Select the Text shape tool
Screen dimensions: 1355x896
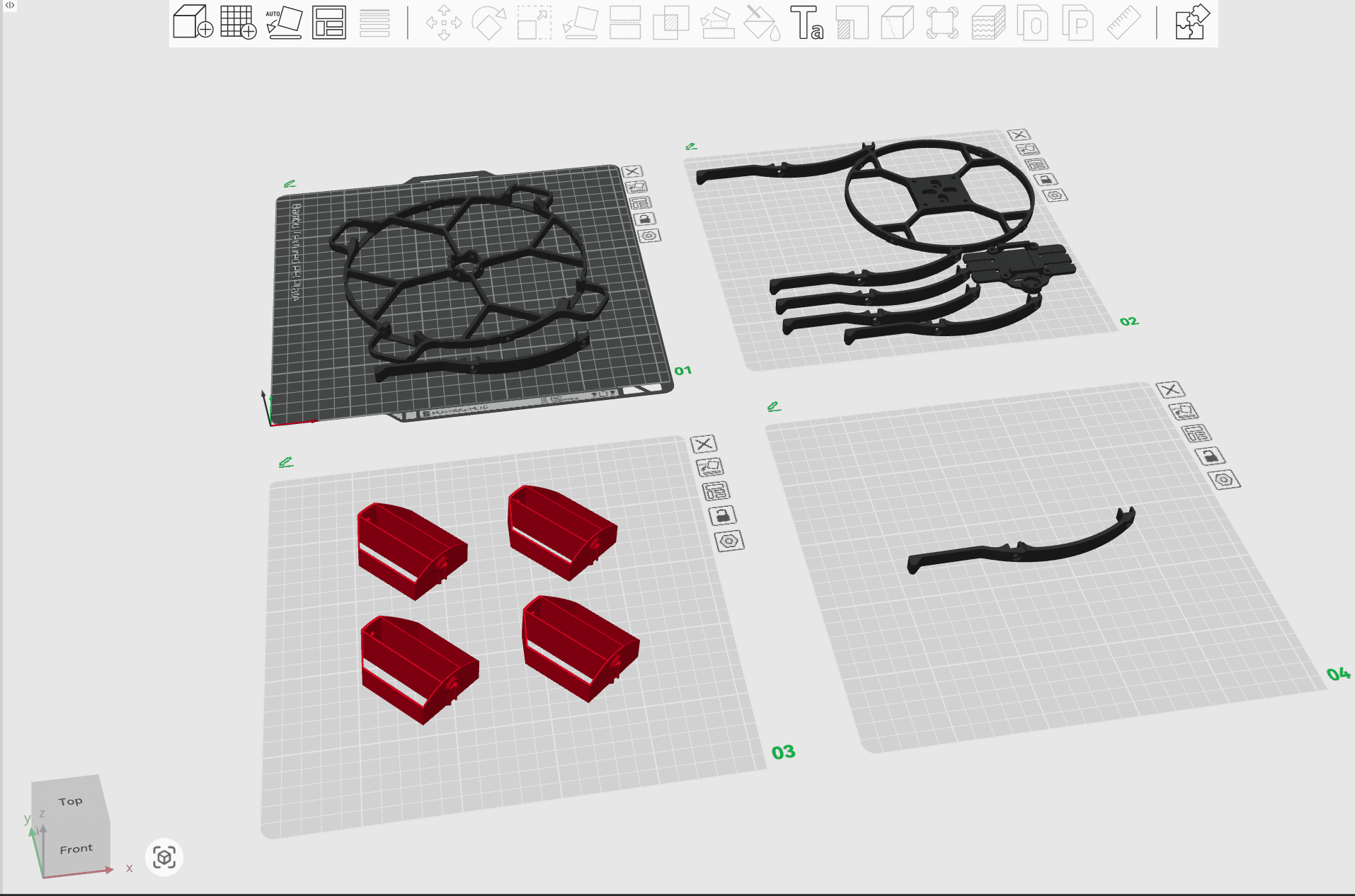coord(806,22)
